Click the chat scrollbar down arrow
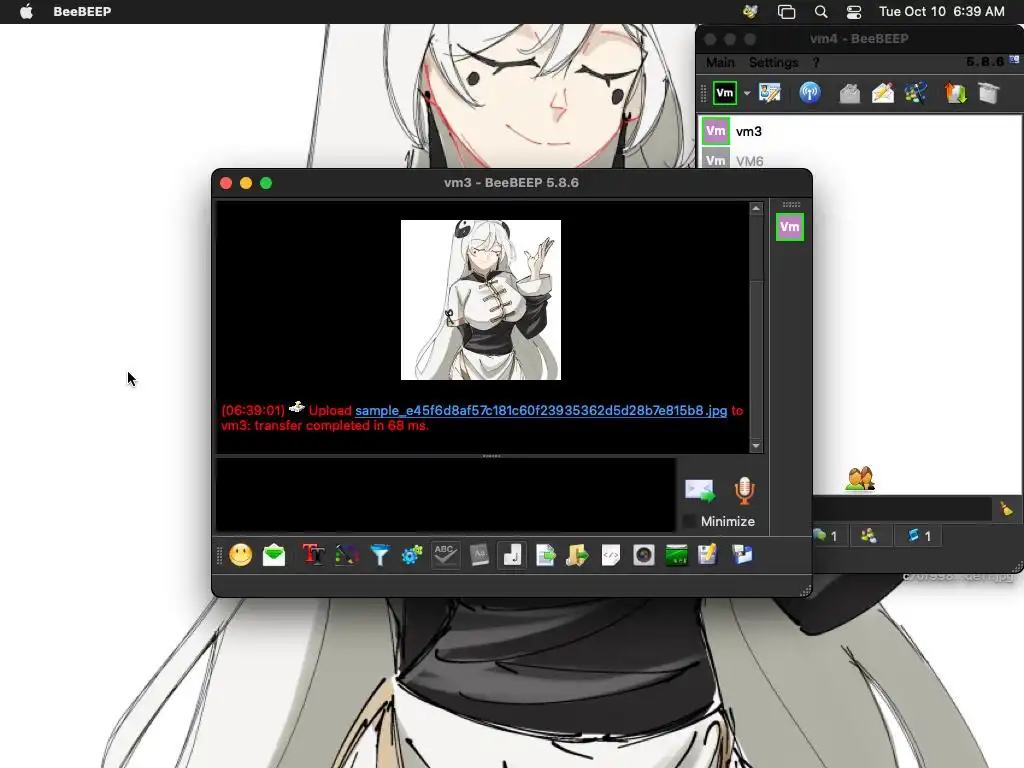Image resolution: width=1024 pixels, height=768 pixels. [x=756, y=446]
